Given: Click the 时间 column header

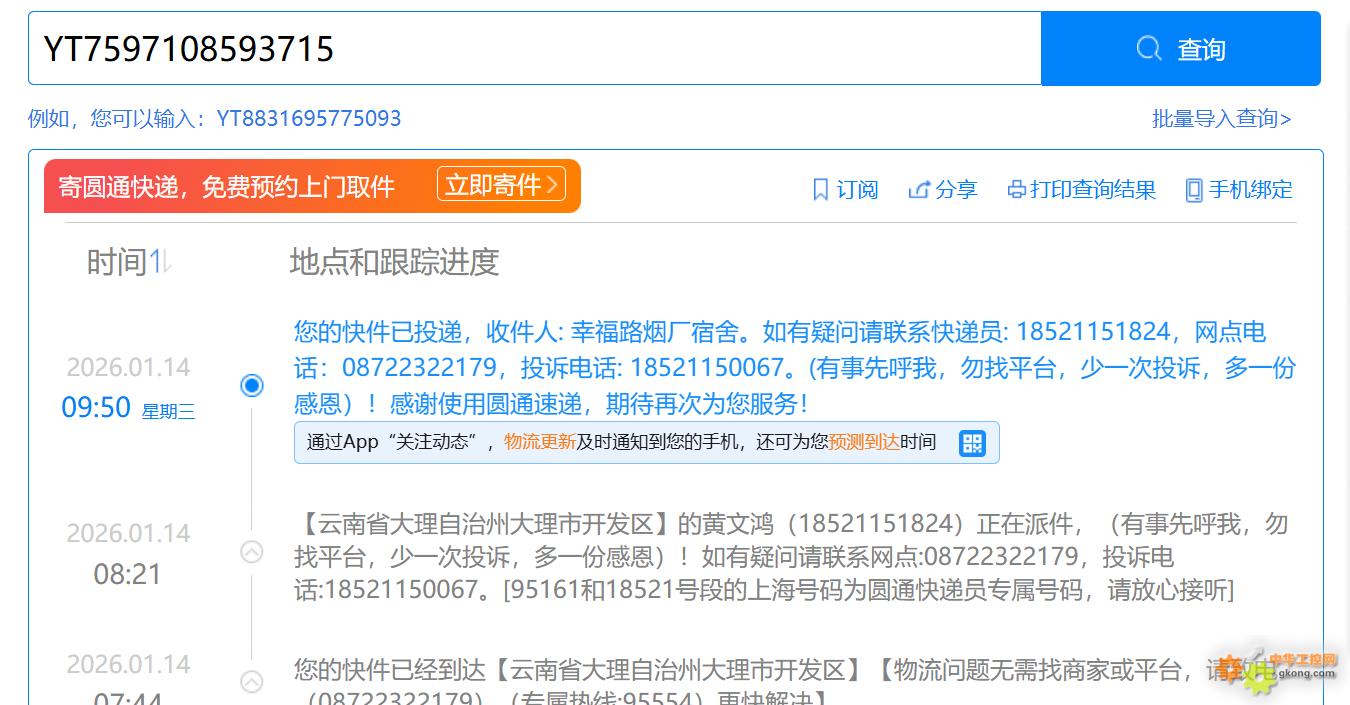Looking at the screenshot, I should click(117, 262).
